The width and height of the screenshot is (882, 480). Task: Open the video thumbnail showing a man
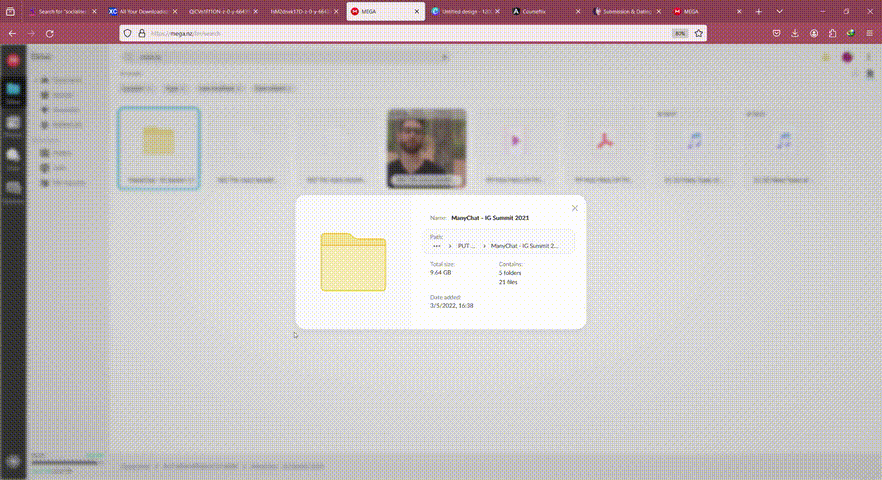pyautogui.click(x=426, y=148)
